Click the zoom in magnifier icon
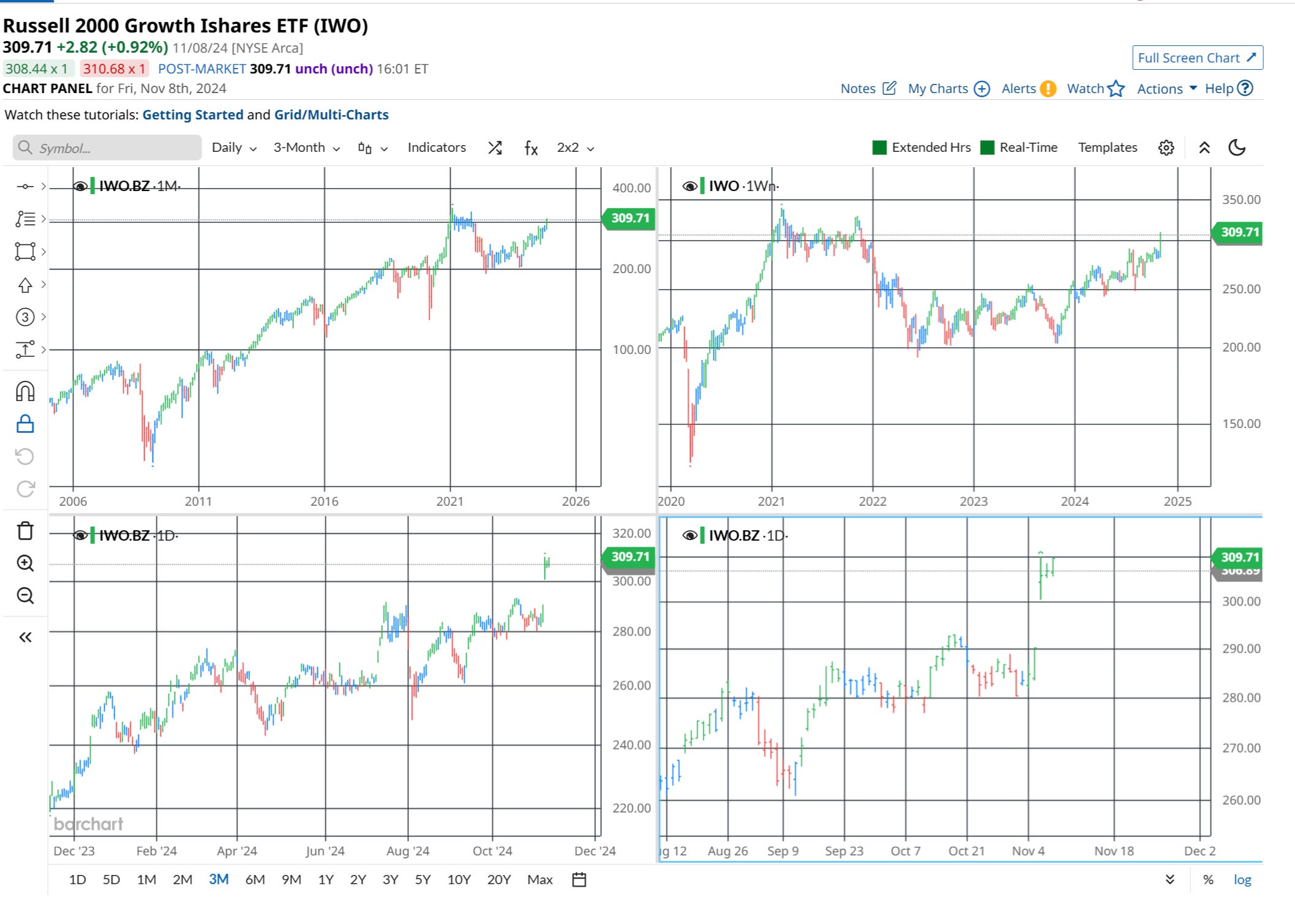The height and width of the screenshot is (924, 1295). pyautogui.click(x=25, y=563)
